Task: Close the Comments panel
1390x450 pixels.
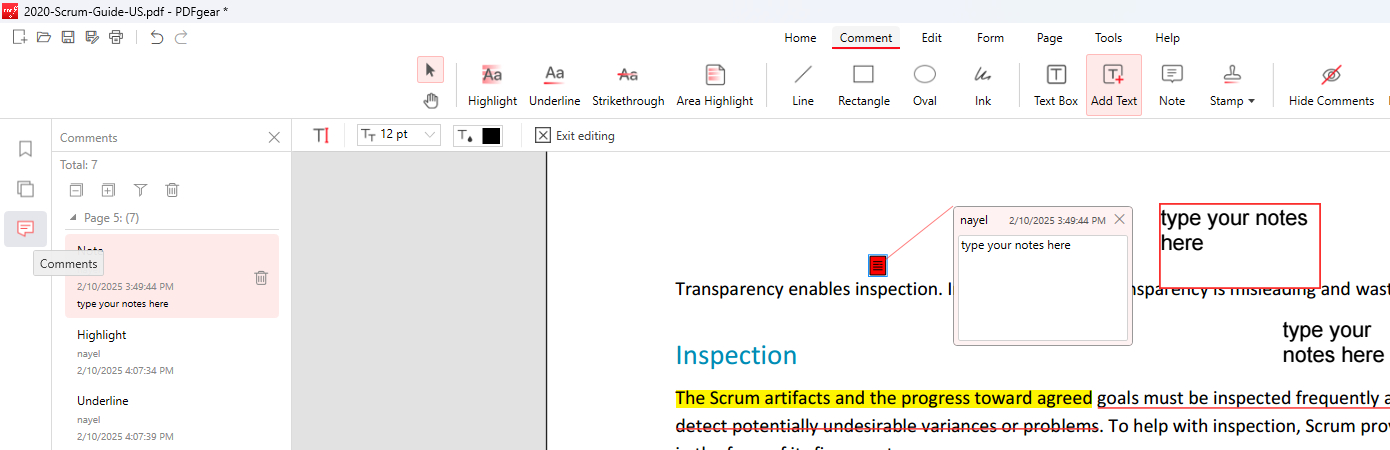Action: coord(274,138)
